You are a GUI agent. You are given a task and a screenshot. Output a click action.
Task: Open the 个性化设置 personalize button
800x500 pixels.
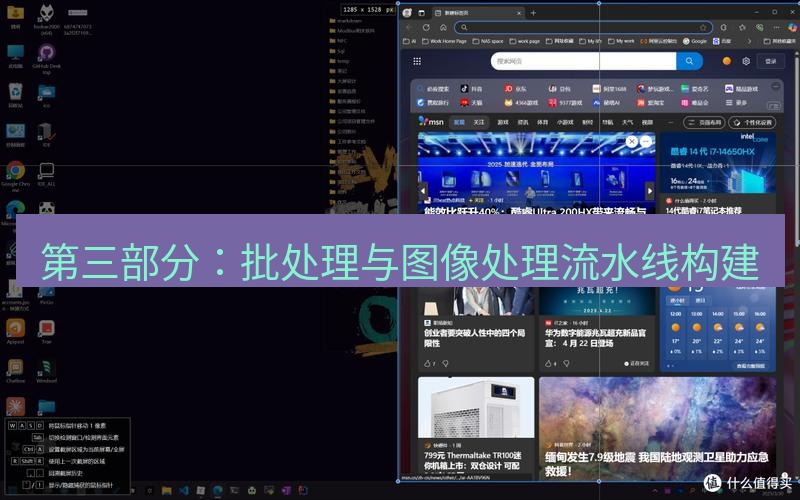(752, 122)
